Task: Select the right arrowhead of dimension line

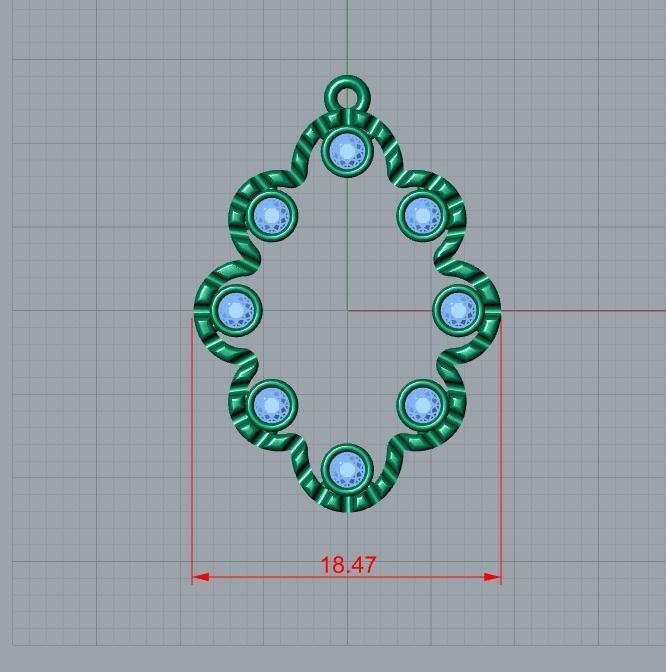Action: pyautogui.click(x=492, y=577)
